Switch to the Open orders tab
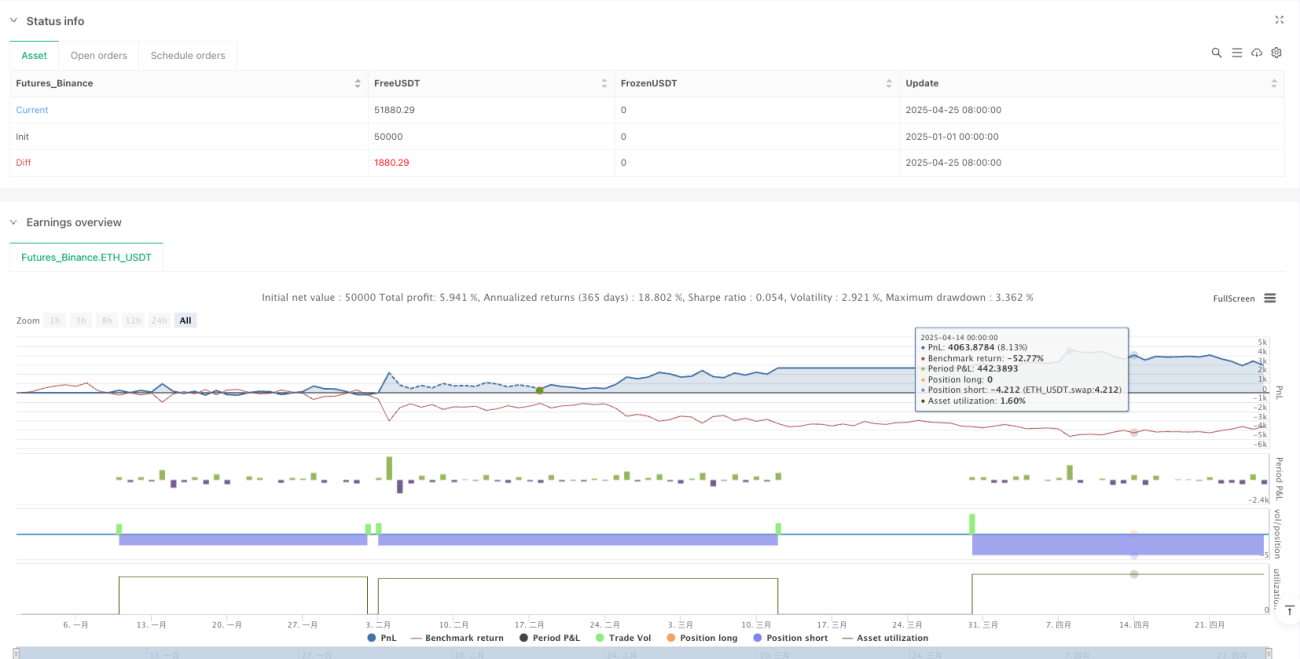 coord(98,55)
